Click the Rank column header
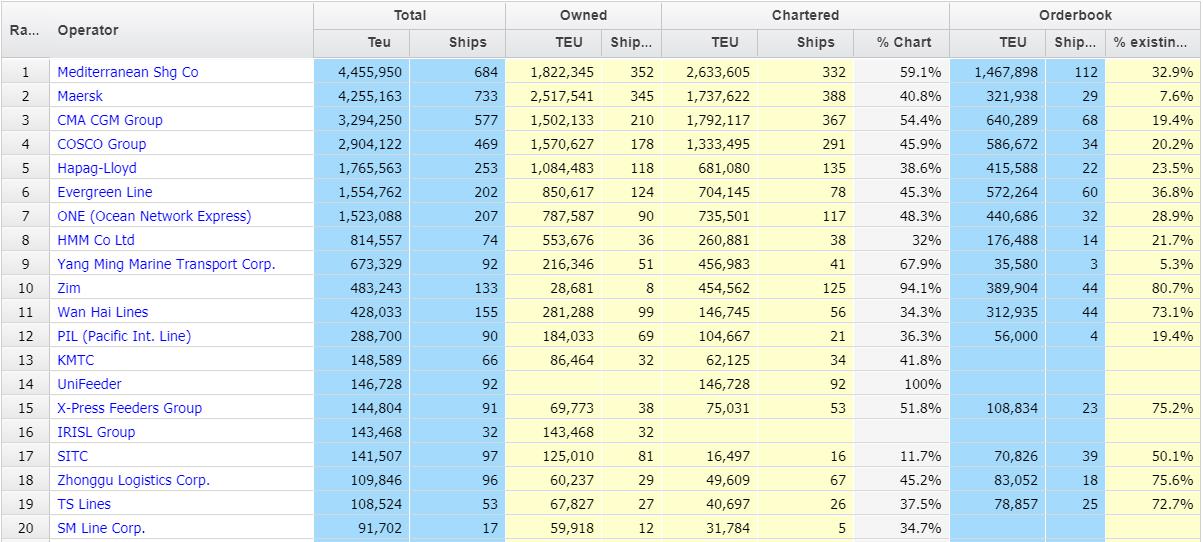Screen dimensions: 1203x542 [24, 30]
